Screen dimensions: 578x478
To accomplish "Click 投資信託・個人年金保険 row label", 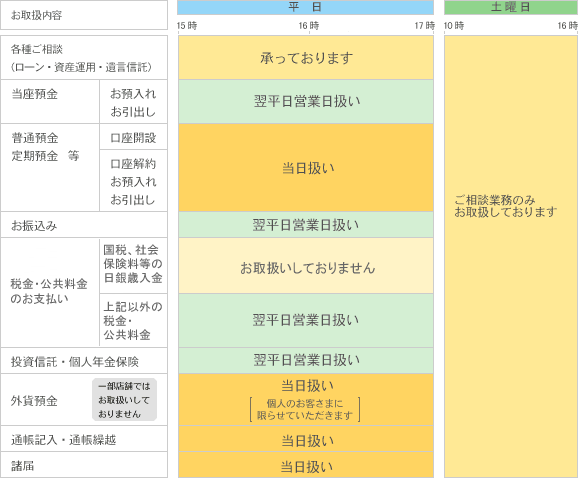I will 84,361.
